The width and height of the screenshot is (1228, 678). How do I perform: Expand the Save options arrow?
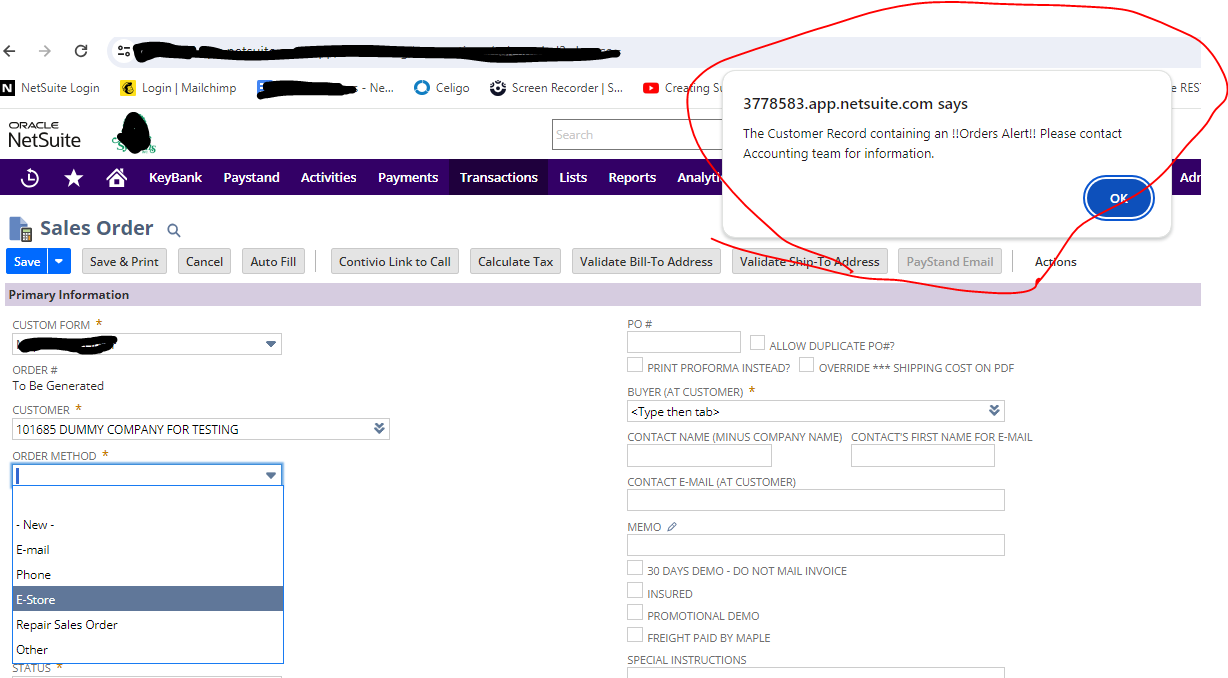(59, 262)
